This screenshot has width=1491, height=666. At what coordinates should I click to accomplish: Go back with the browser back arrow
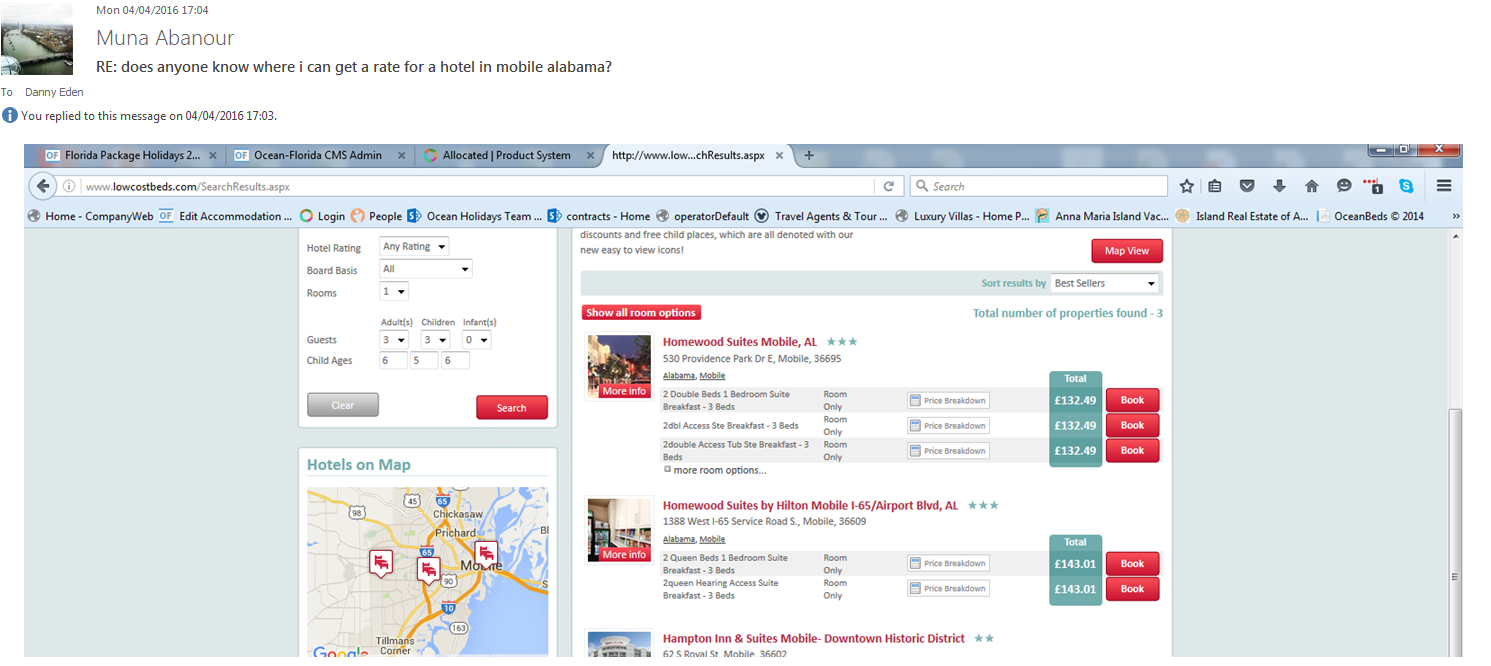[43, 186]
